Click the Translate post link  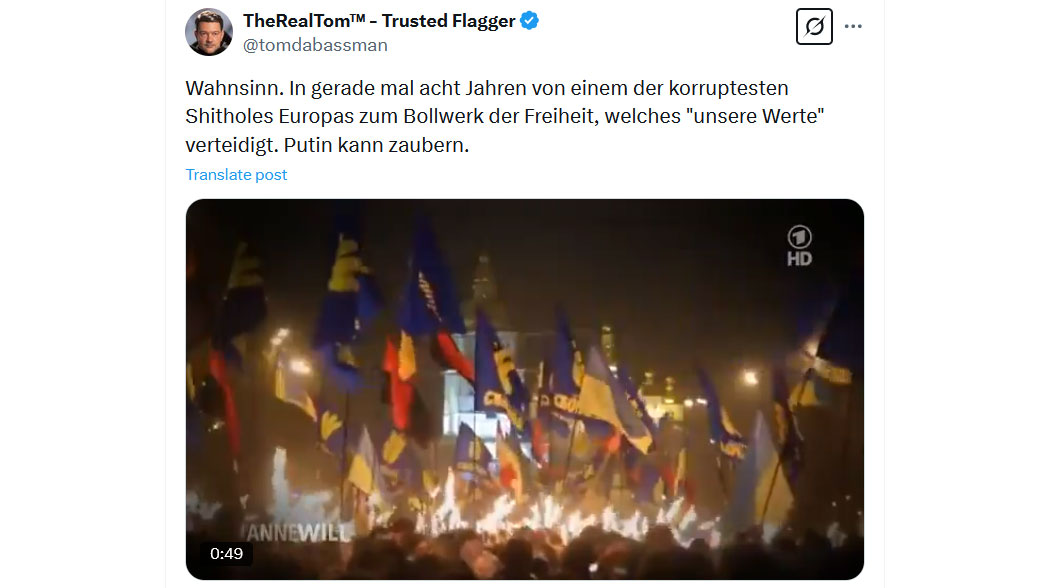tap(236, 175)
